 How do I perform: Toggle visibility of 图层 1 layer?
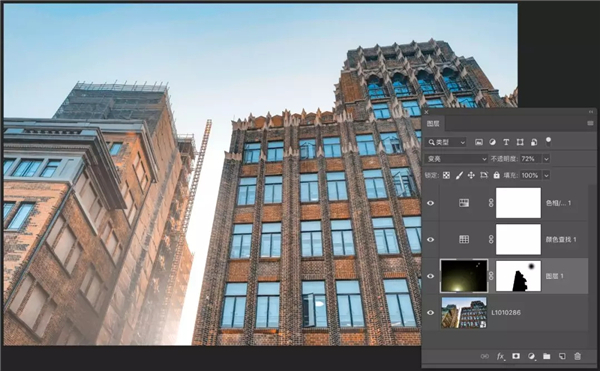(430, 276)
